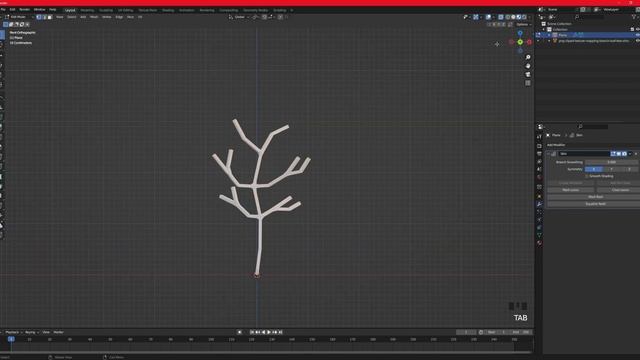The height and width of the screenshot is (360, 640).
Task: Toggle Symmetry X on Skin modifier
Action: [x=594, y=169]
